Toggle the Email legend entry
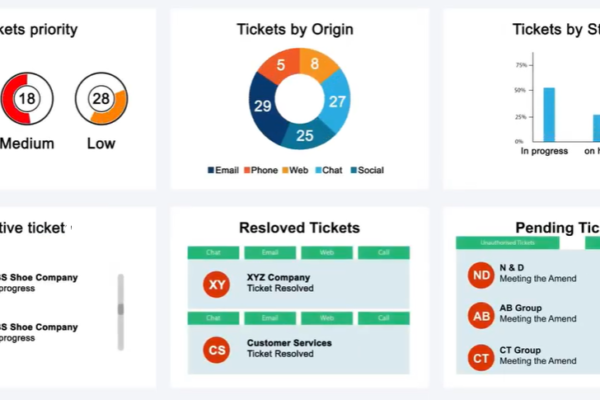Viewport: 600px width, 400px height. pos(223,170)
